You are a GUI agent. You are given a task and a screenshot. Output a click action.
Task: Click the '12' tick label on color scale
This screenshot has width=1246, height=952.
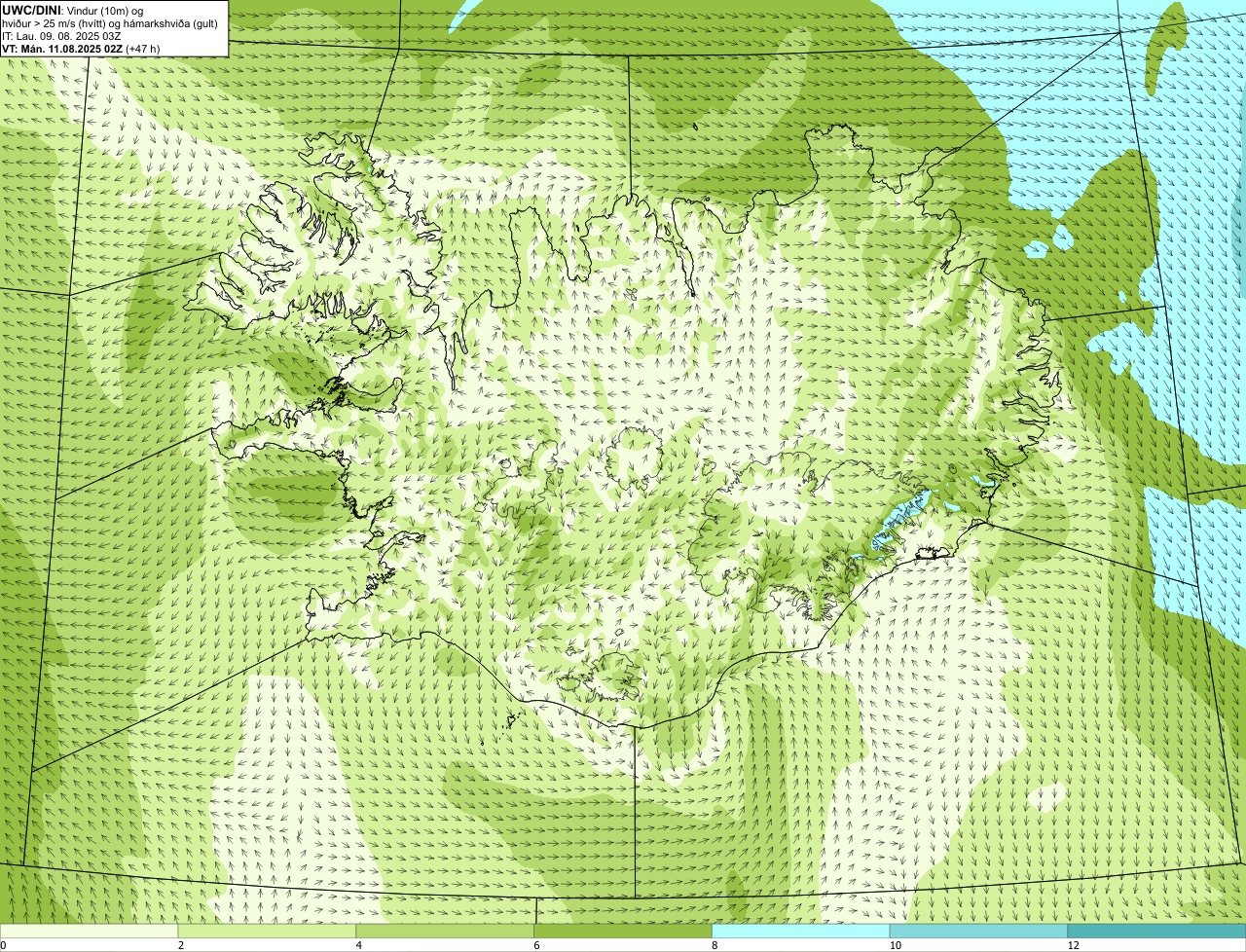pos(1074,945)
